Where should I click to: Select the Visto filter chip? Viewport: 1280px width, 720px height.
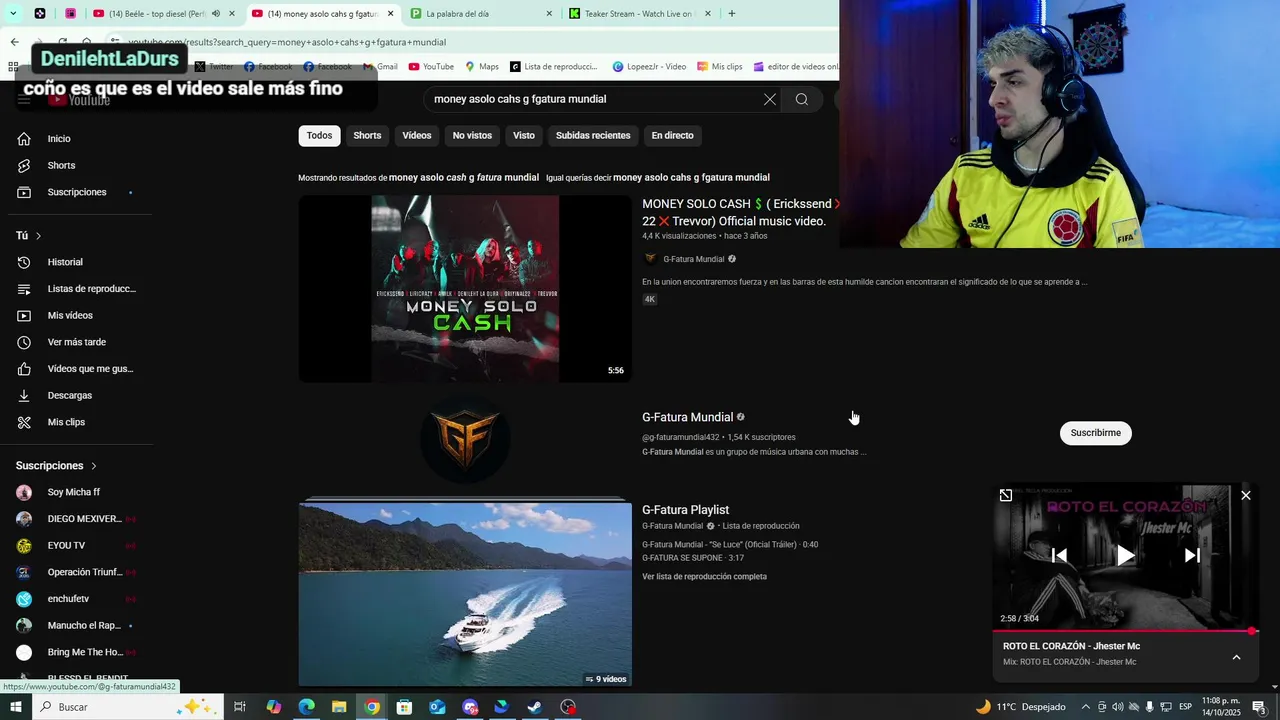click(524, 135)
